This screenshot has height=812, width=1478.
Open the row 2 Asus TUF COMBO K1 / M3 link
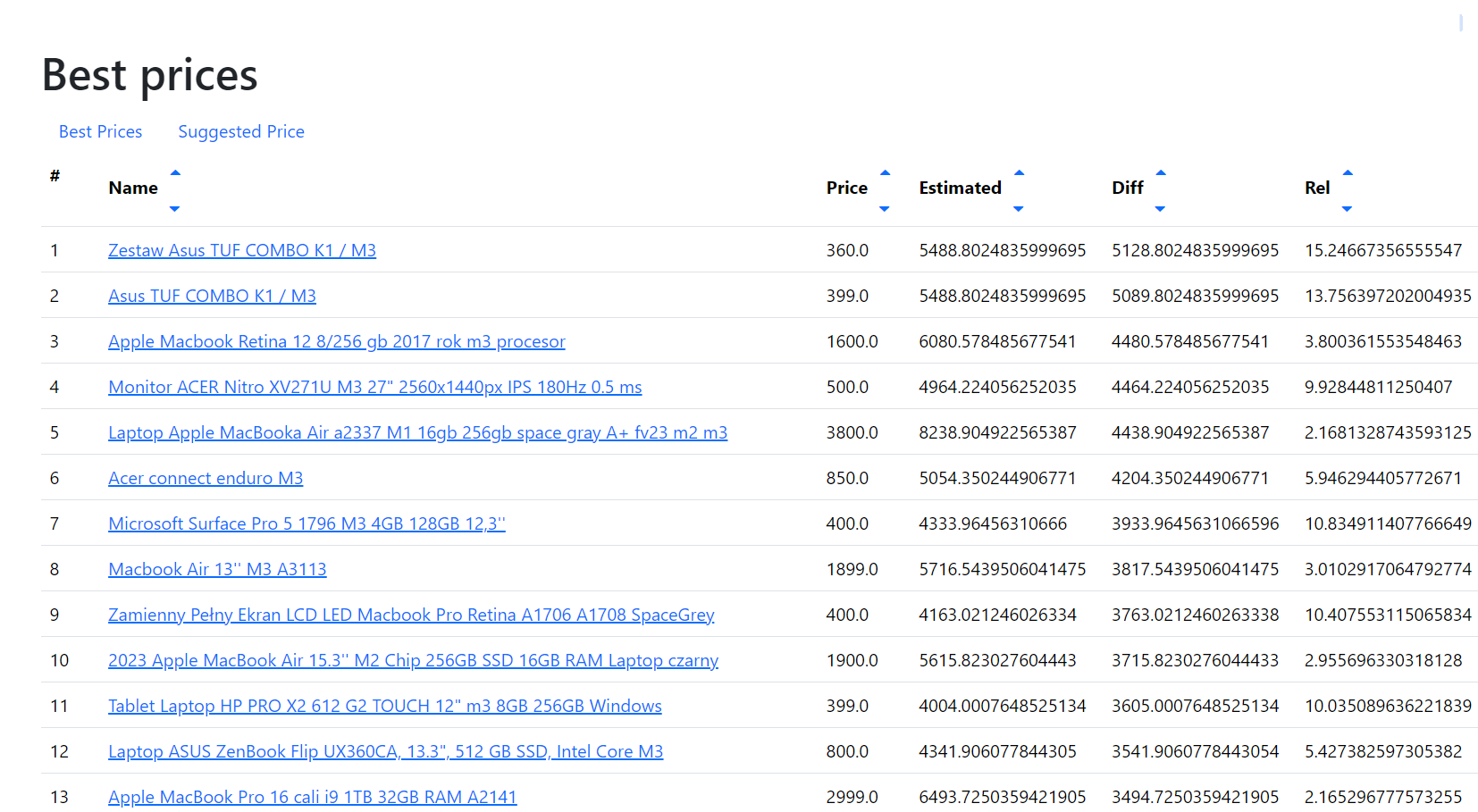click(x=212, y=296)
